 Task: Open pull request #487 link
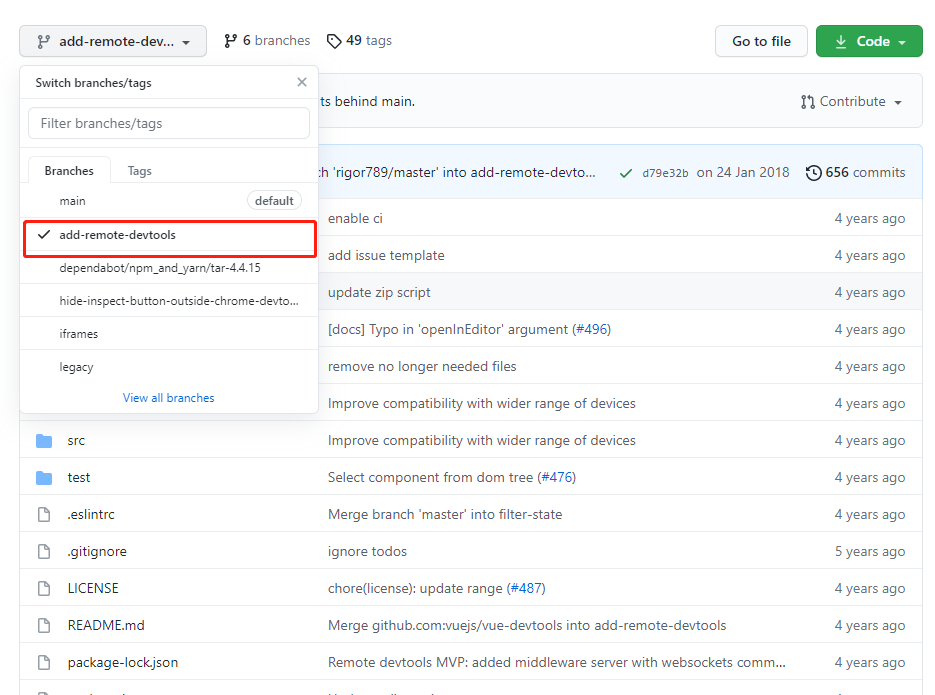tap(527, 588)
